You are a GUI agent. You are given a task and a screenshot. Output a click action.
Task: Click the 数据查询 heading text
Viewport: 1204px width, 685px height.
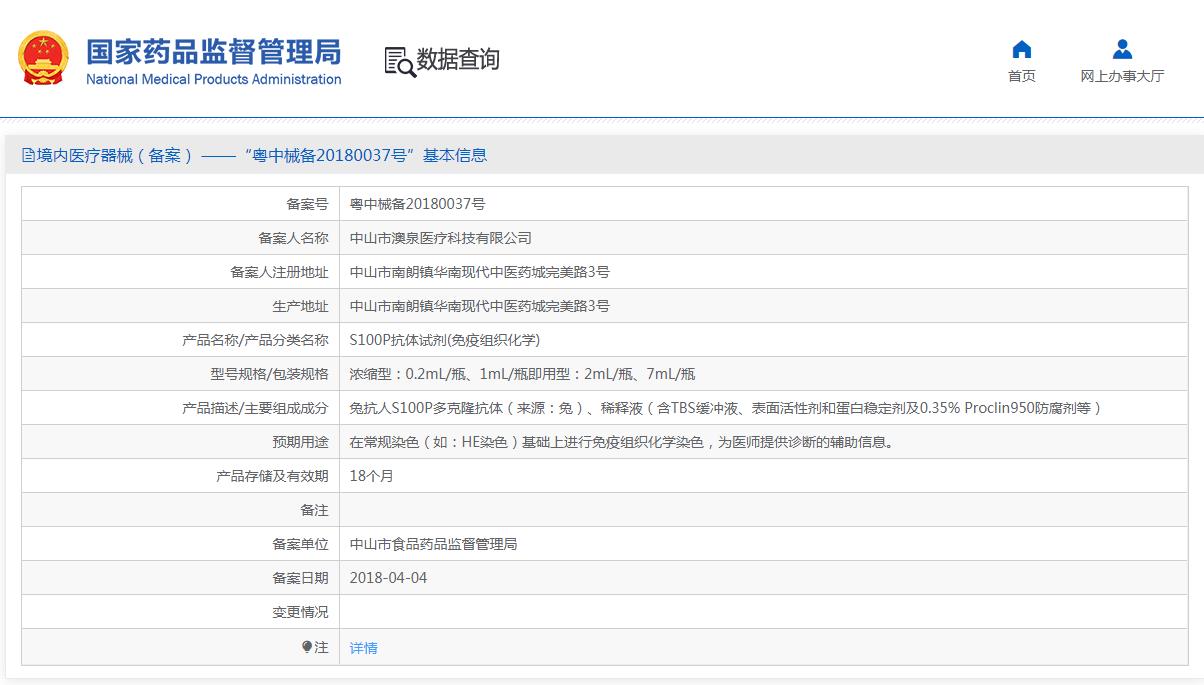(x=458, y=60)
